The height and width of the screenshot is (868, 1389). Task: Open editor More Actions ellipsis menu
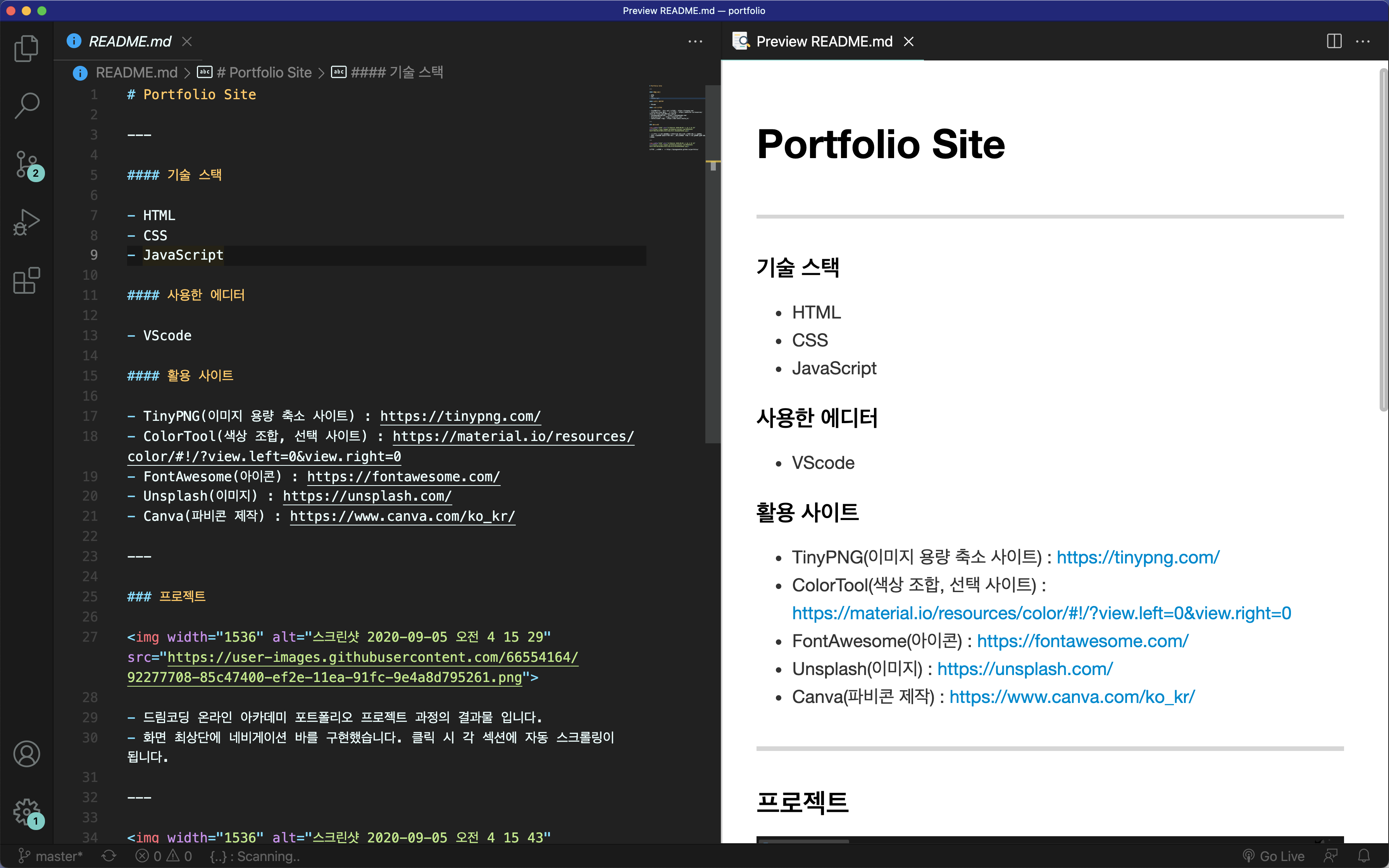695,41
